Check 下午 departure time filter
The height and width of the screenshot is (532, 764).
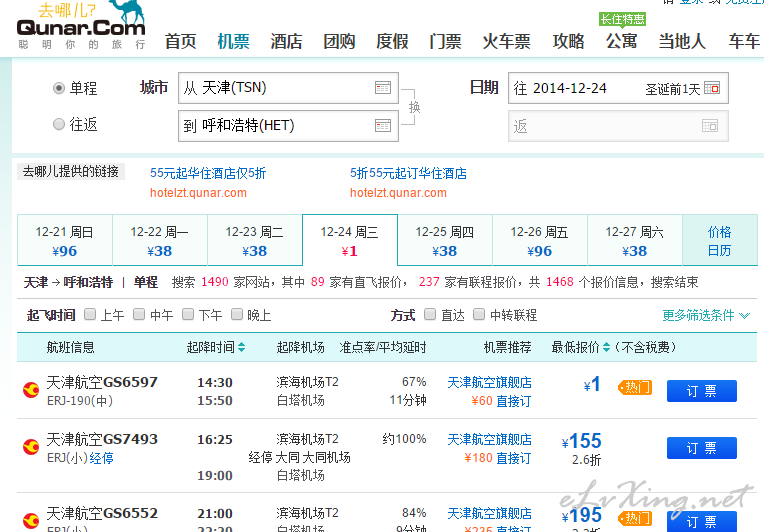click(188, 314)
